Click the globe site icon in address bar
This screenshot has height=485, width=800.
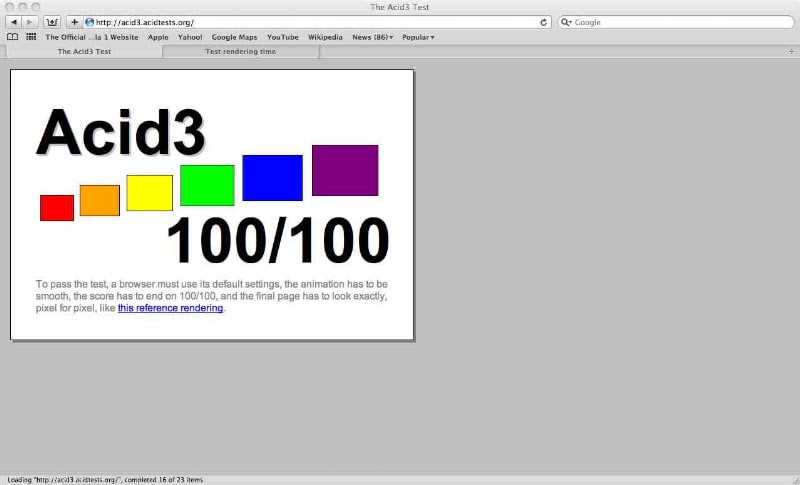89,22
